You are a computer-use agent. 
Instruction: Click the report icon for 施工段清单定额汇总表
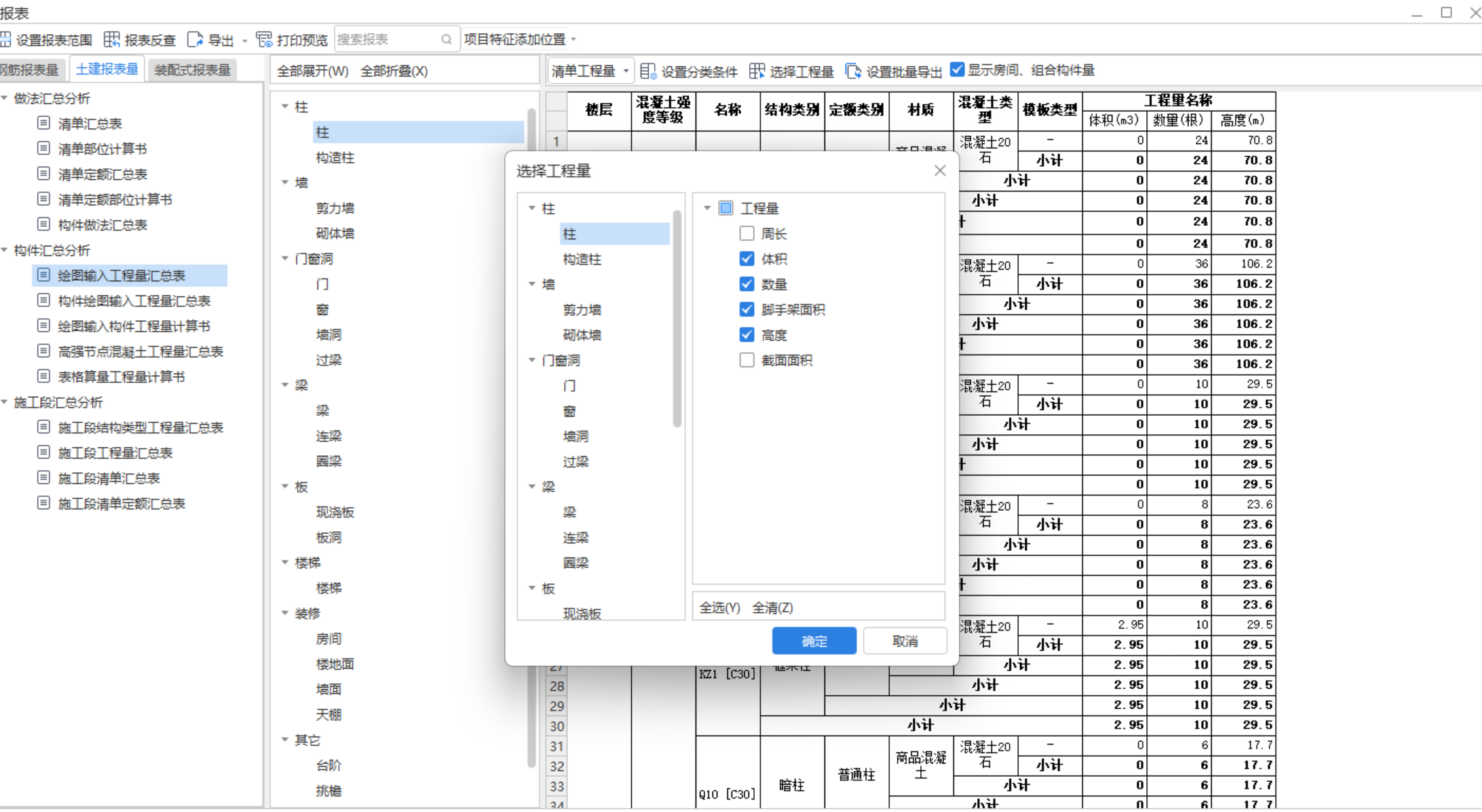click(44, 503)
